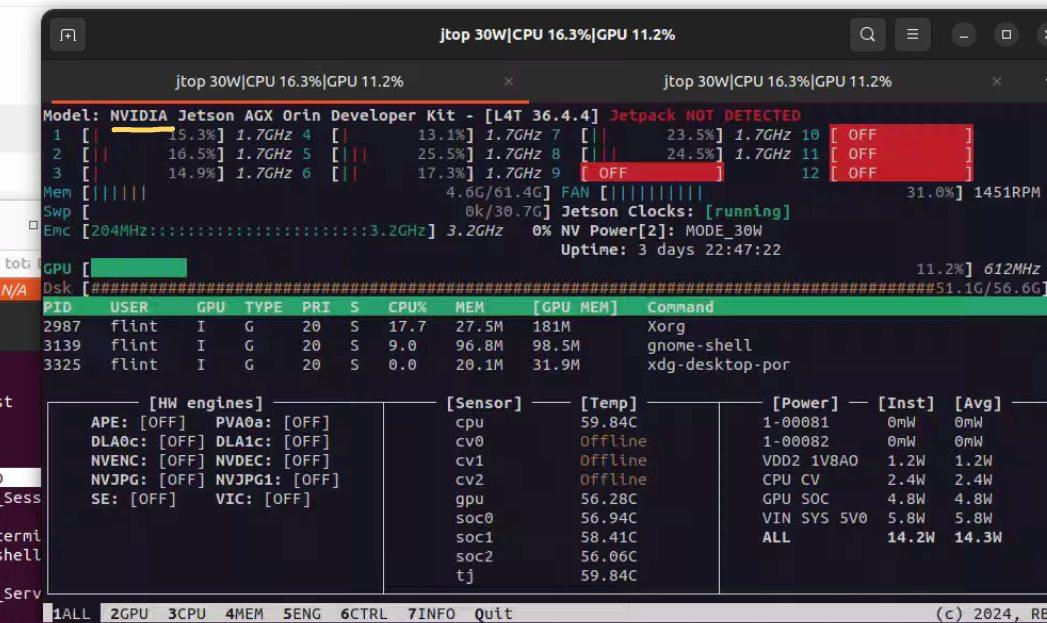Click the VIC: [OFF] engine entry
The image size is (1047, 623).
(263, 499)
